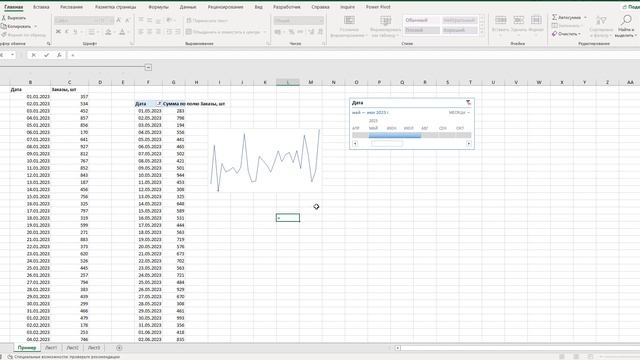640x360 pixels.
Task: Click the Cut (Вырезать) command
Action: [x=14, y=18]
